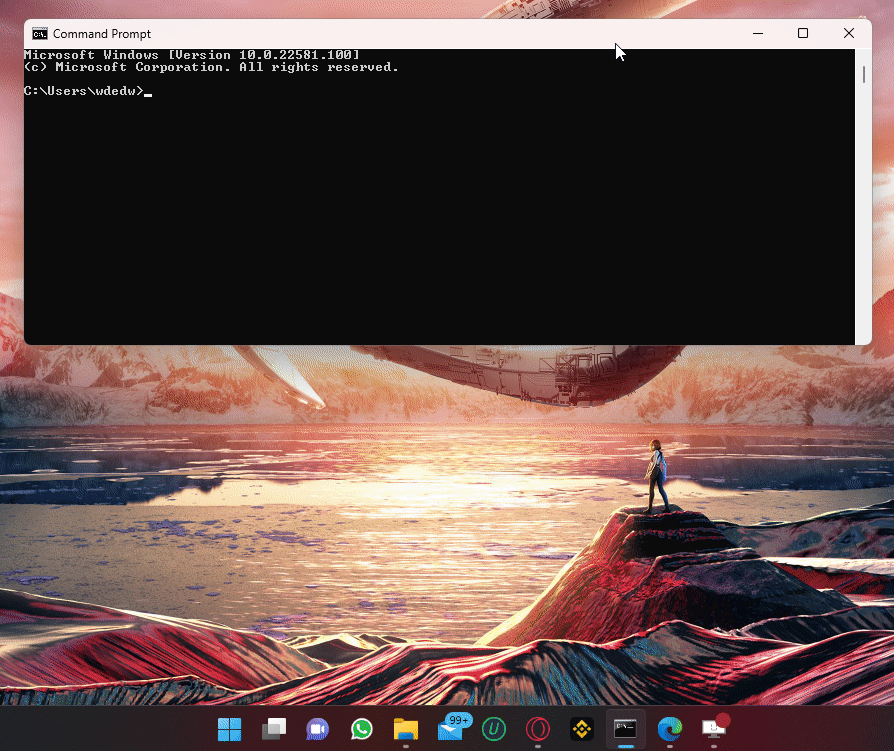
Task: Open File Explorer from the taskbar
Action: click(x=405, y=729)
